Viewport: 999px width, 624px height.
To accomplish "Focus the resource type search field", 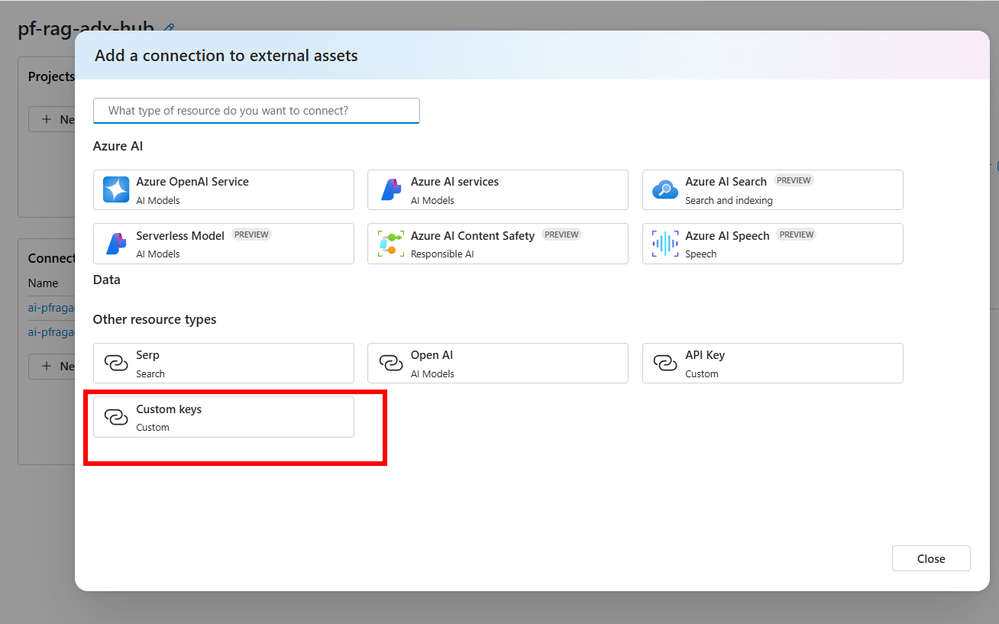I will pyautogui.click(x=256, y=110).
